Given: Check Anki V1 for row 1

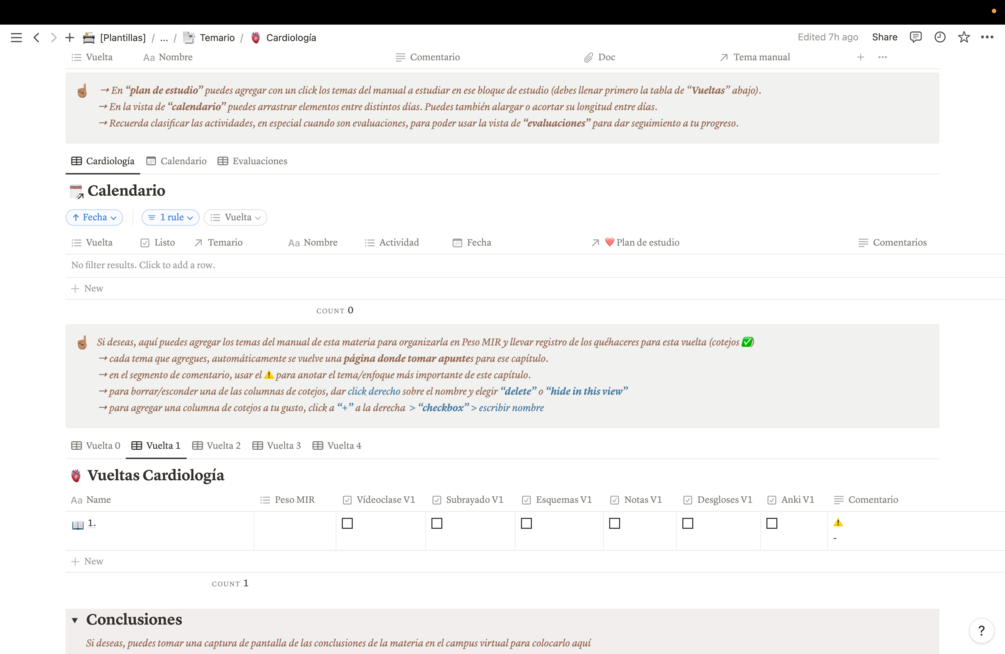Looking at the screenshot, I should pyautogui.click(x=772, y=524).
